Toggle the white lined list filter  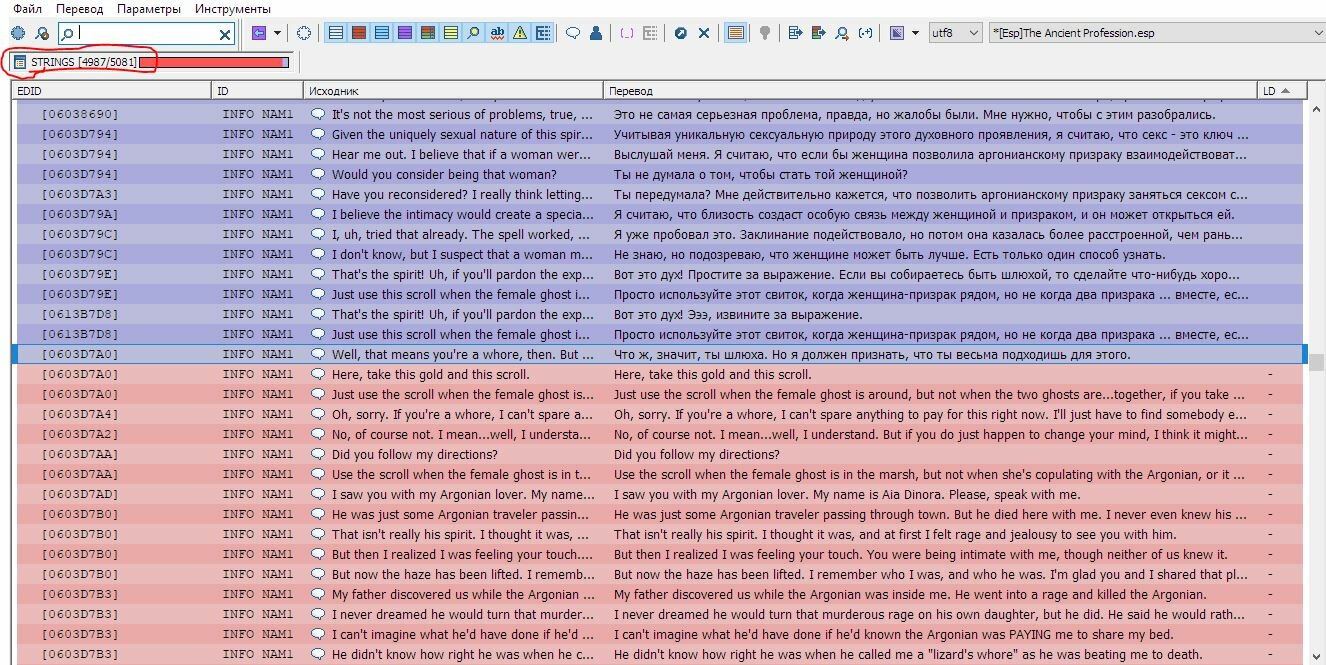coord(336,33)
